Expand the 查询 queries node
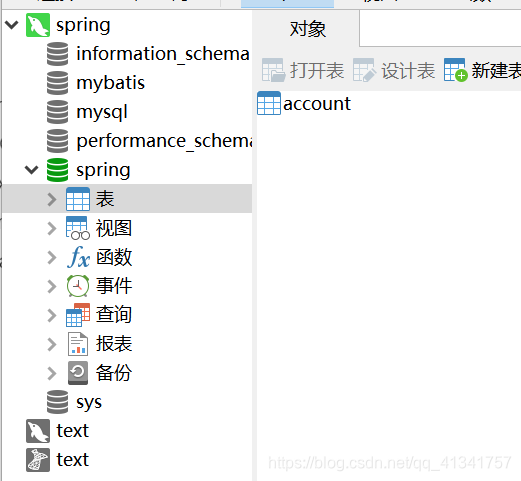 [52, 315]
